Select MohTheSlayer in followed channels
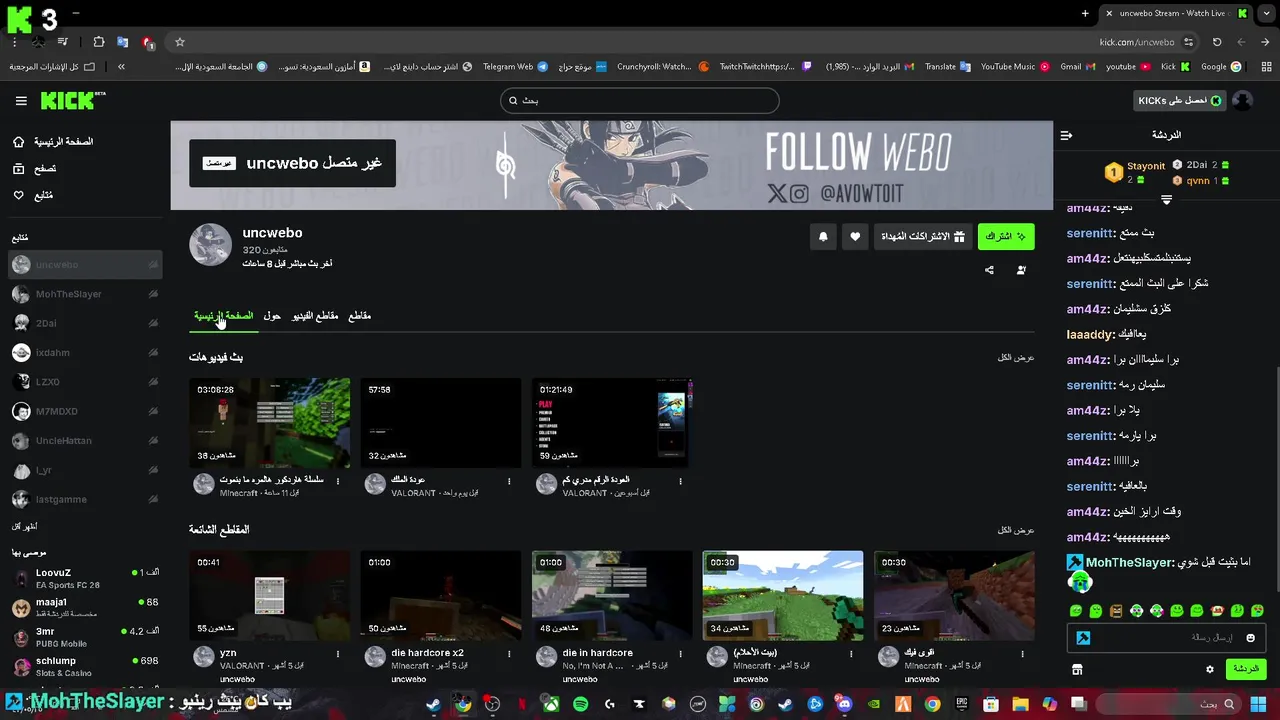The image size is (1280, 720). tap(85, 294)
